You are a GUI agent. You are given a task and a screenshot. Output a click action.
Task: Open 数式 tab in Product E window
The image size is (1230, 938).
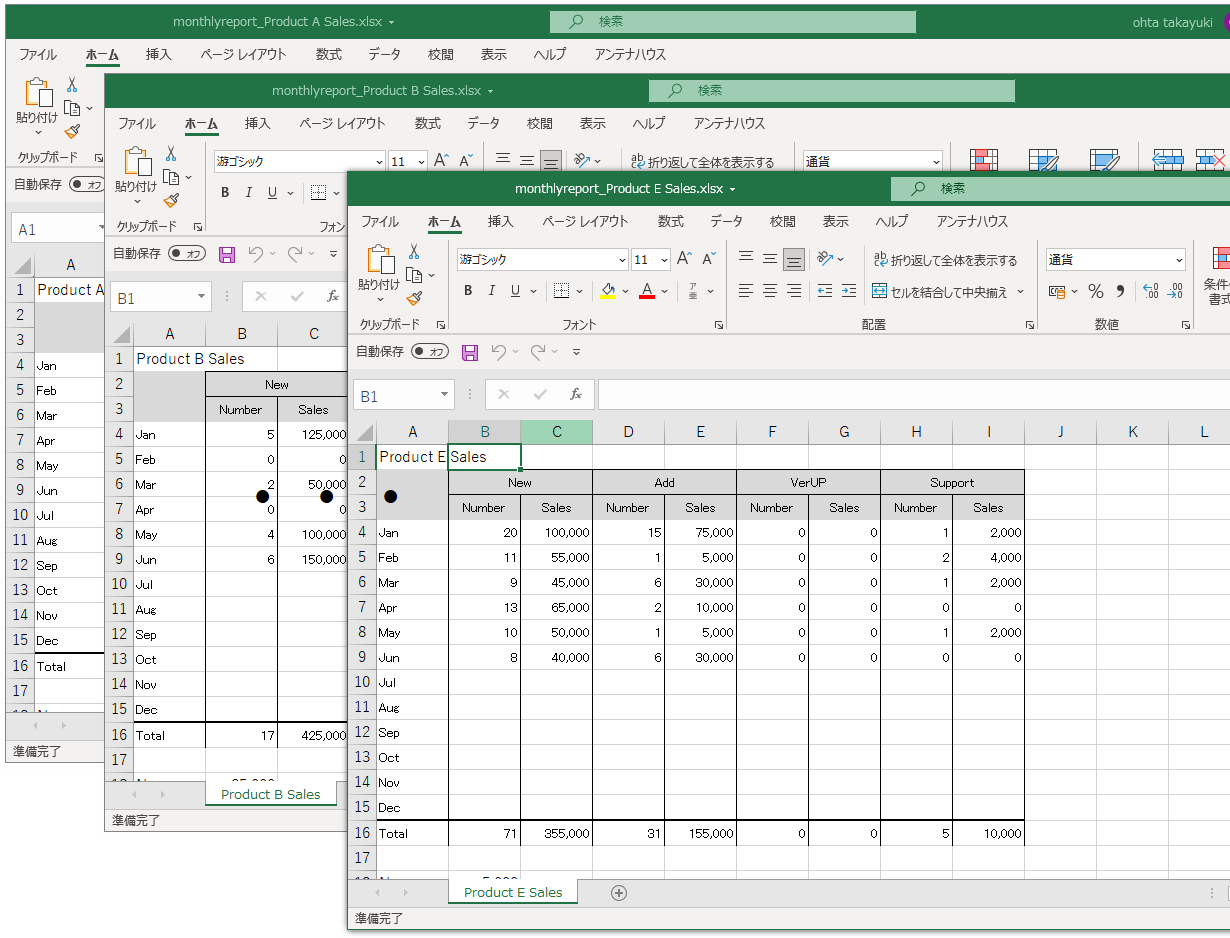tap(671, 222)
